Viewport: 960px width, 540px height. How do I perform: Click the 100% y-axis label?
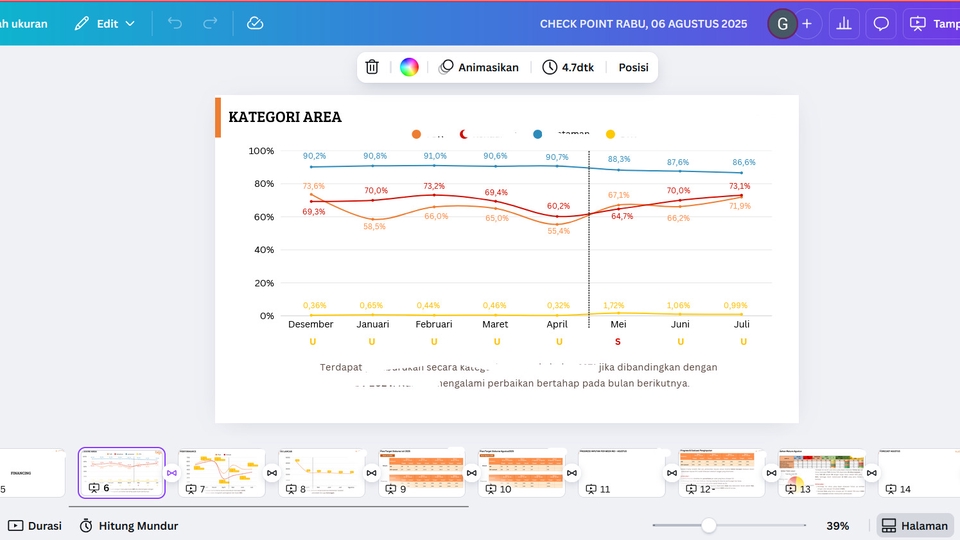[x=261, y=151]
